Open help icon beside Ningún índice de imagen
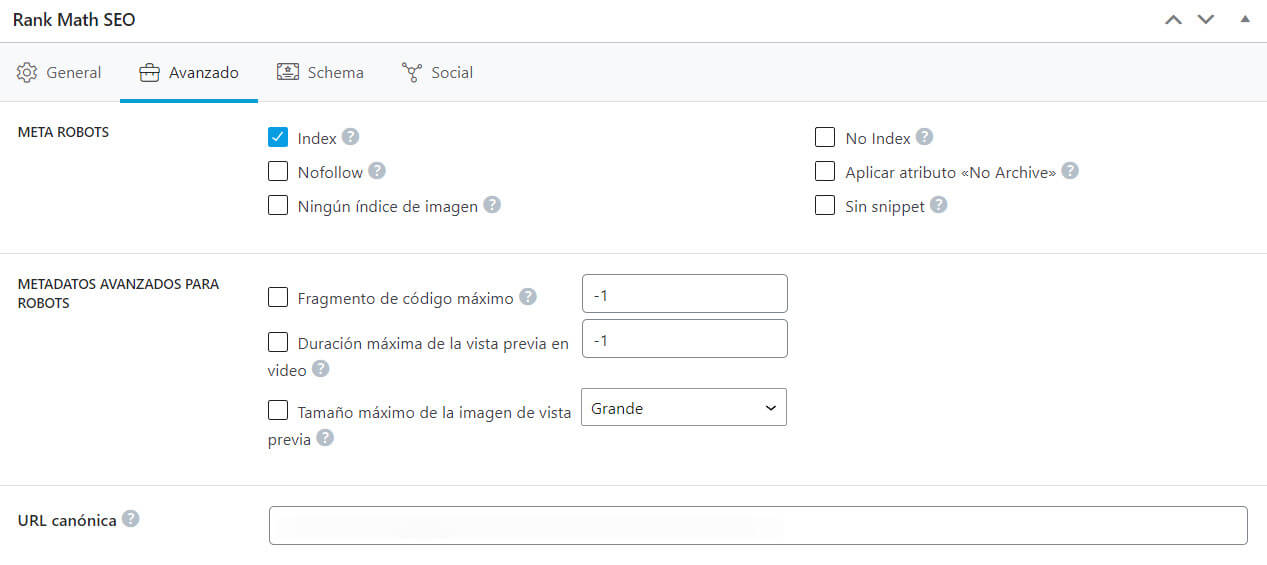 click(x=492, y=205)
